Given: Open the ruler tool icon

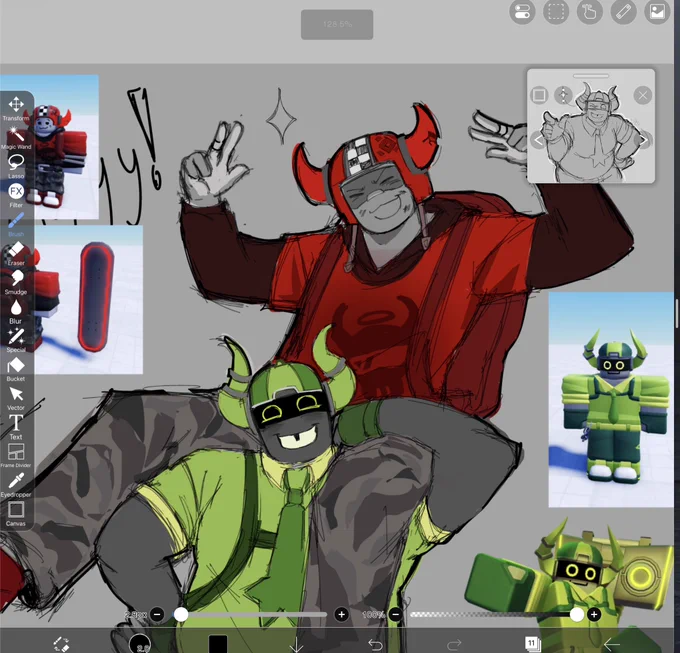Looking at the screenshot, I should pos(624,12).
